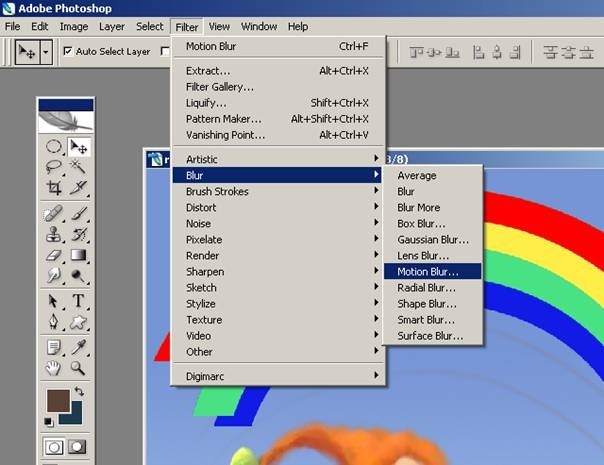Select the Lasso tool

click(54, 167)
